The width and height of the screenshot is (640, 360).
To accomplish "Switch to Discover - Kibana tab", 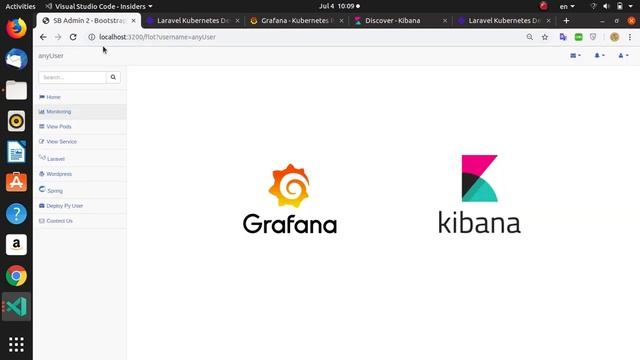I will pos(401,21).
